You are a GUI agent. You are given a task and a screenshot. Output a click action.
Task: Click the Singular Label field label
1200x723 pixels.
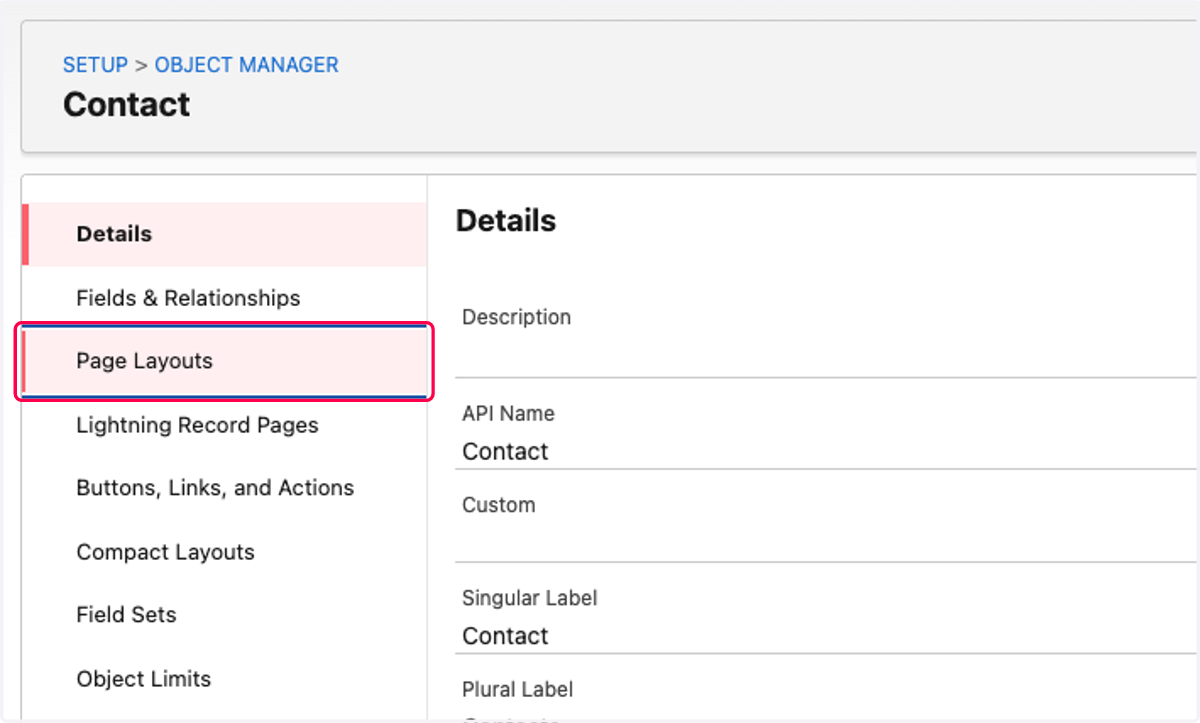tap(530, 598)
